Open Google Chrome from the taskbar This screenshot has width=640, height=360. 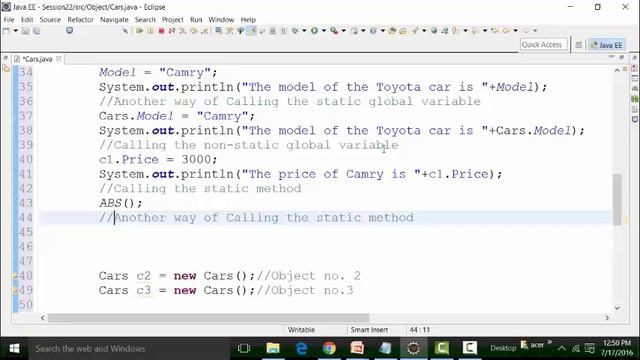tap(329, 348)
